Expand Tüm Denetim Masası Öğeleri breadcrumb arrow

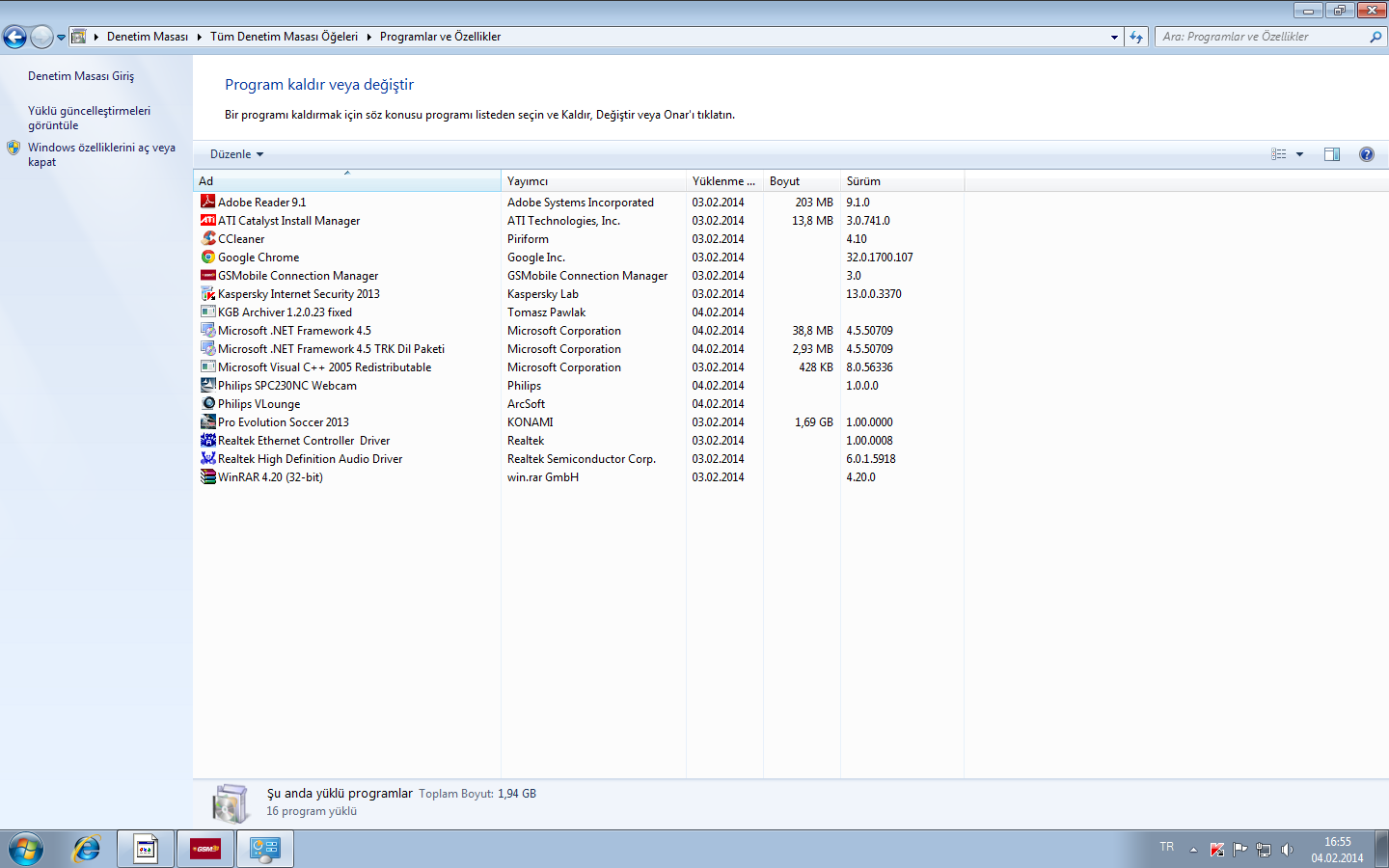(369, 37)
